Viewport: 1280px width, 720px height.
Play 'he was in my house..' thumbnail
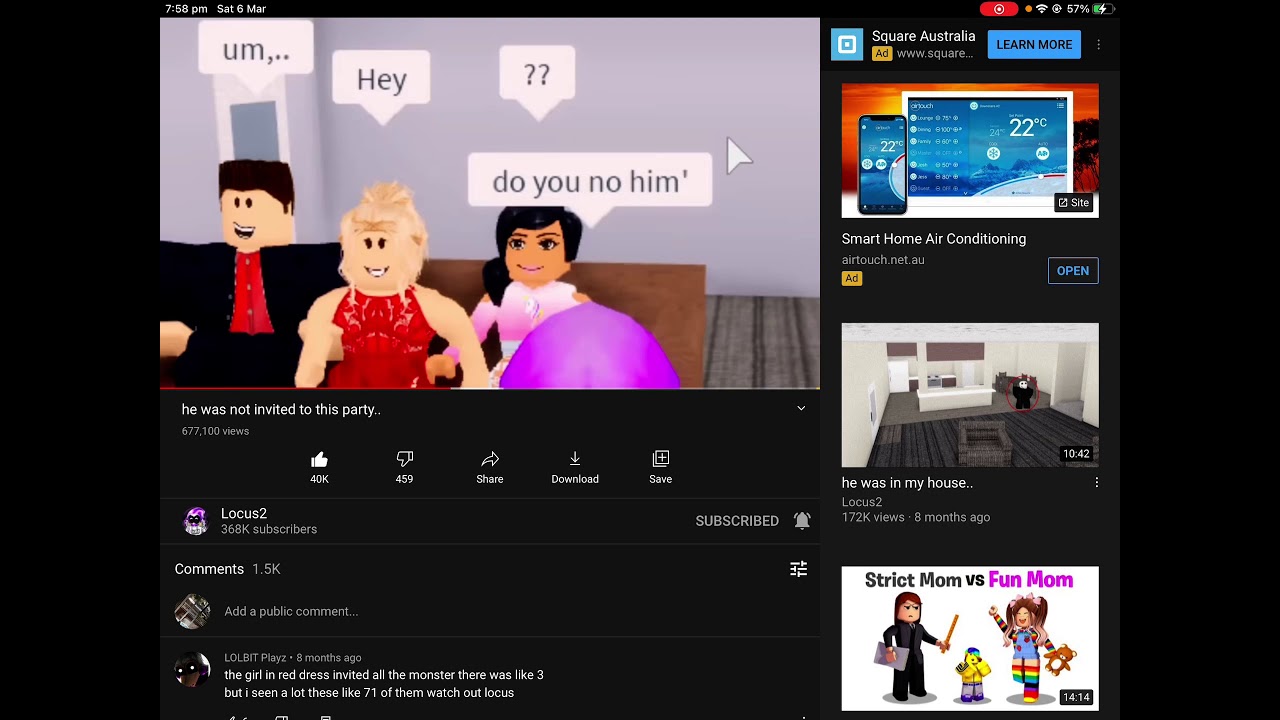[970, 395]
